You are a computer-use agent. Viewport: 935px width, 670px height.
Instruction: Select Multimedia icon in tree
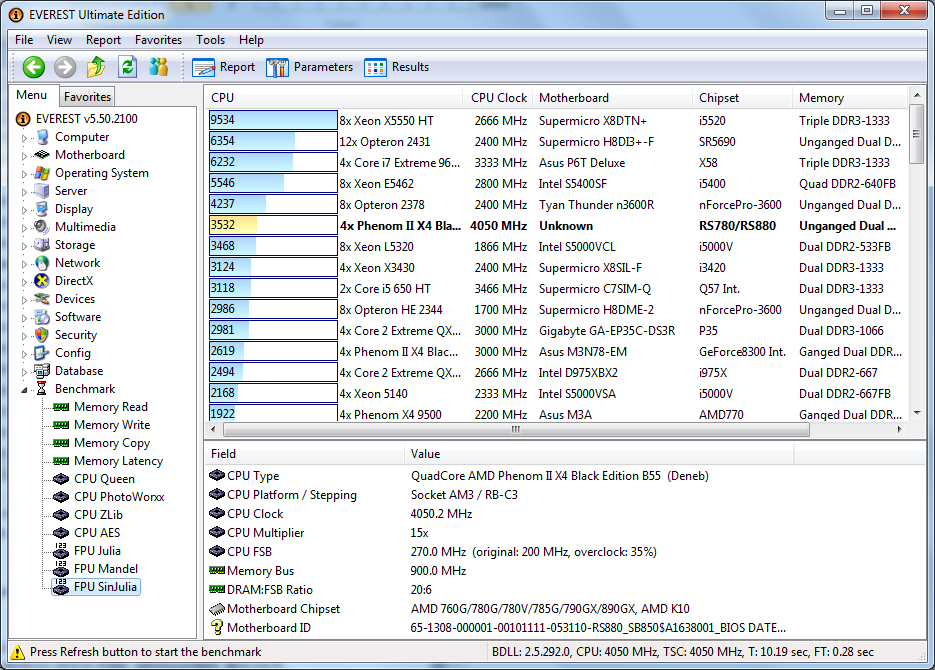pos(42,227)
